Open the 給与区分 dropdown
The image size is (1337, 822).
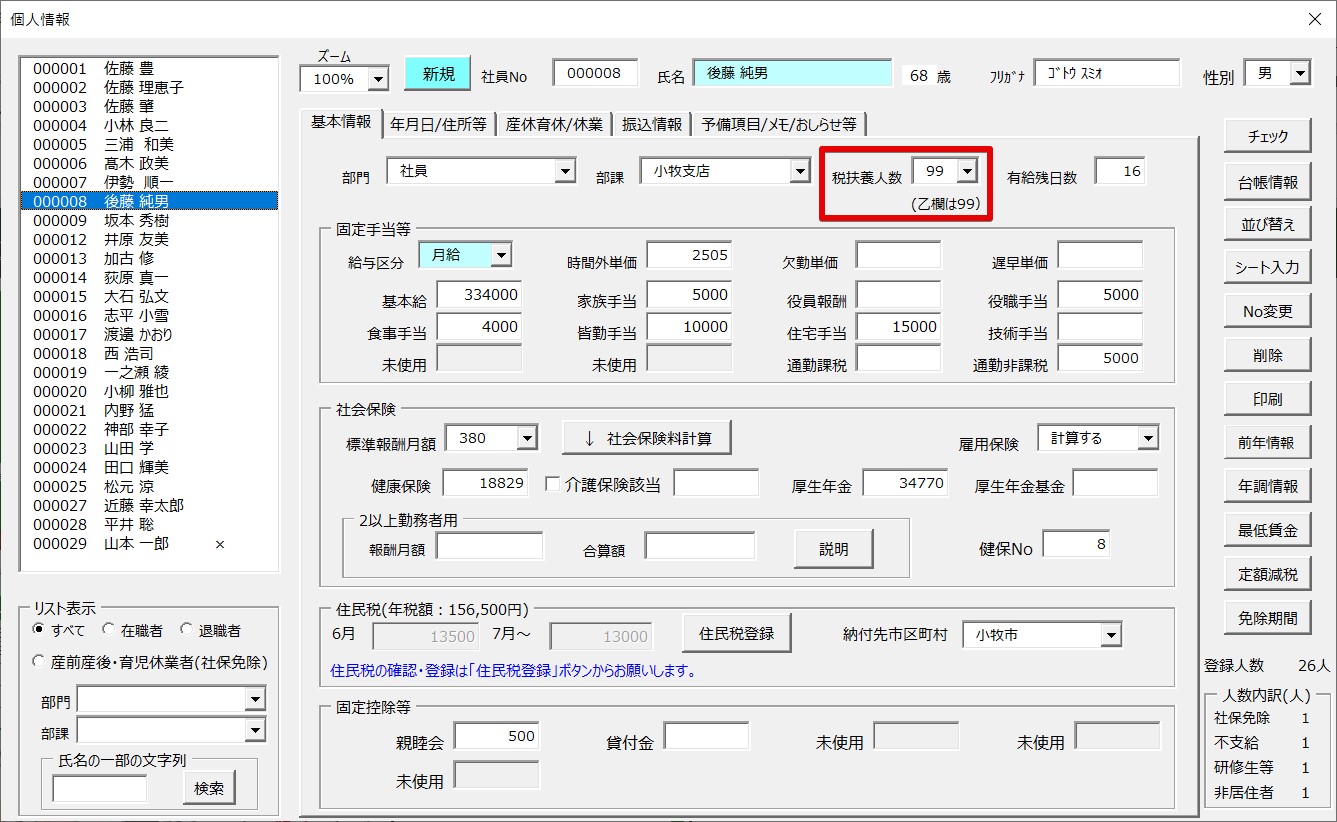500,255
